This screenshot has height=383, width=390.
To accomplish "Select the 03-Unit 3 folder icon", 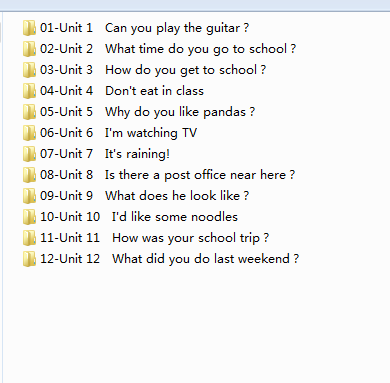I will click(x=29, y=70).
